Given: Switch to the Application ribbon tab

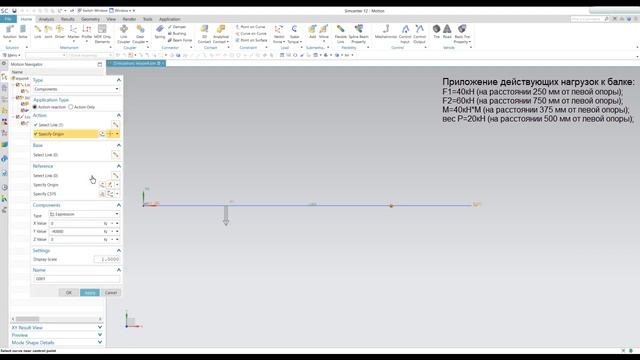Looking at the screenshot, I should [169, 19].
